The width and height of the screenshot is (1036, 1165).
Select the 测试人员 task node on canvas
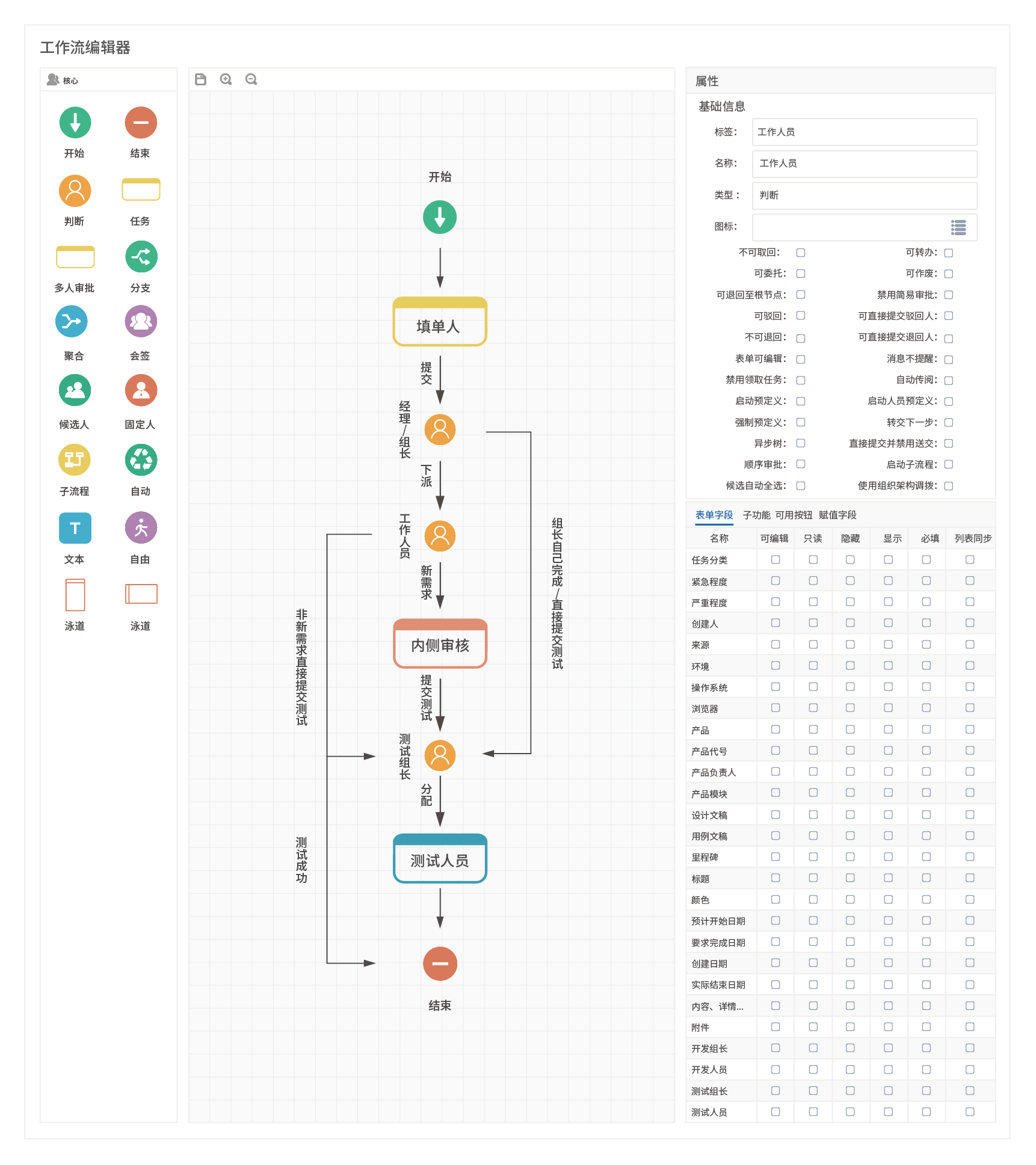pos(440,859)
